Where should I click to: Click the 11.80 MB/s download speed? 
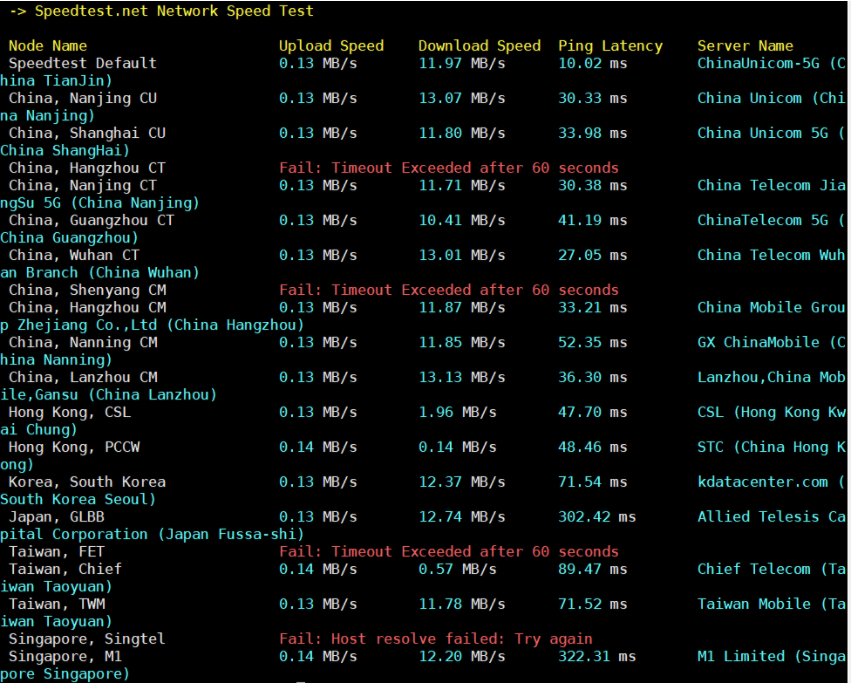tap(462, 132)
